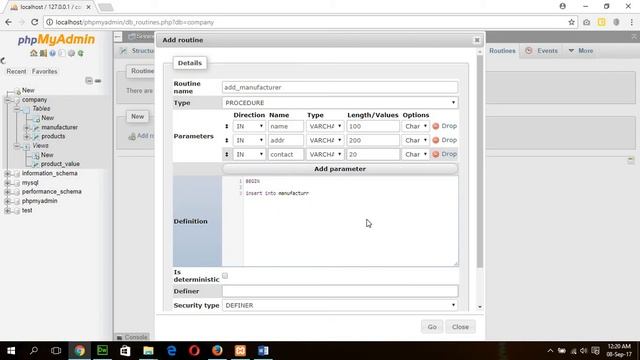Click the Go button

[432, 327]
